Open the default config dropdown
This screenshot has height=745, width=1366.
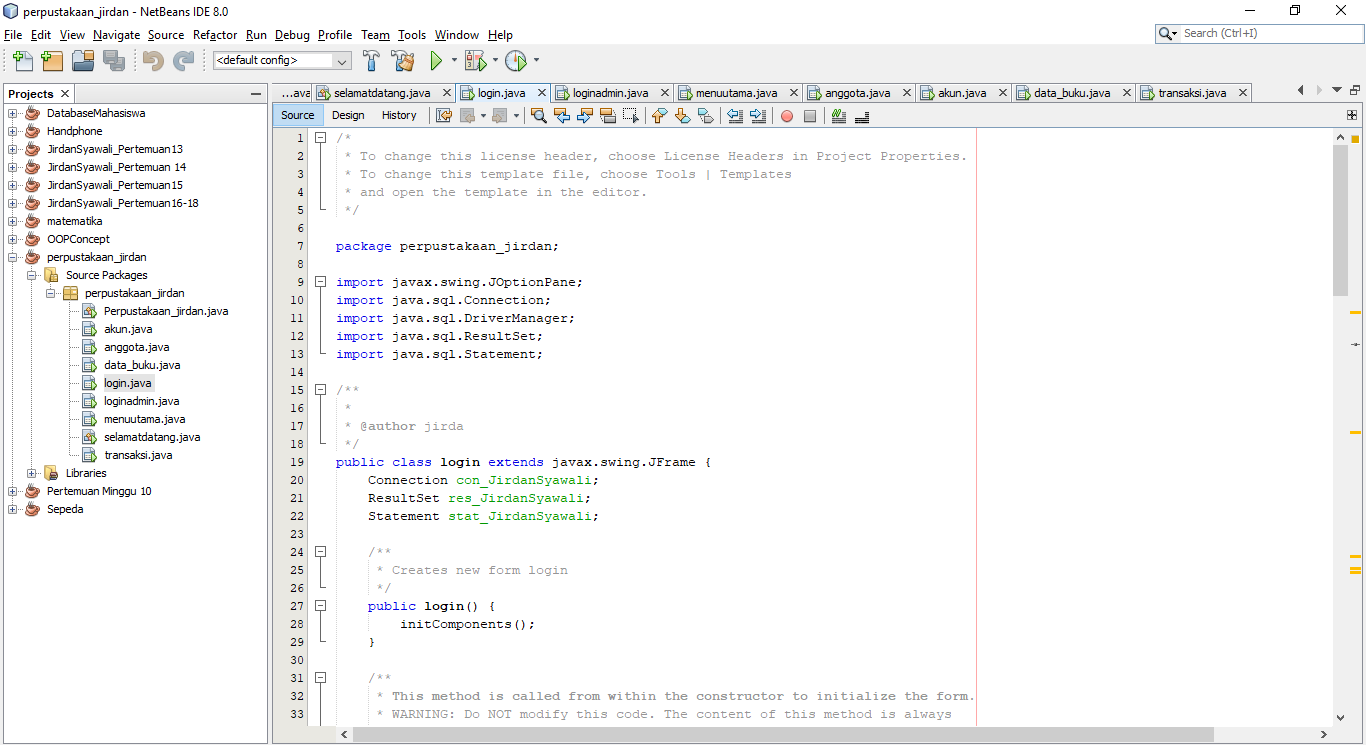(x=342, y=60)
